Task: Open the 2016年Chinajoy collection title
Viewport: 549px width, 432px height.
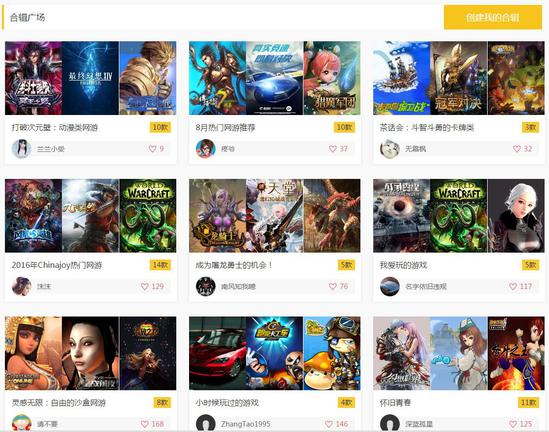Action: 57,265
